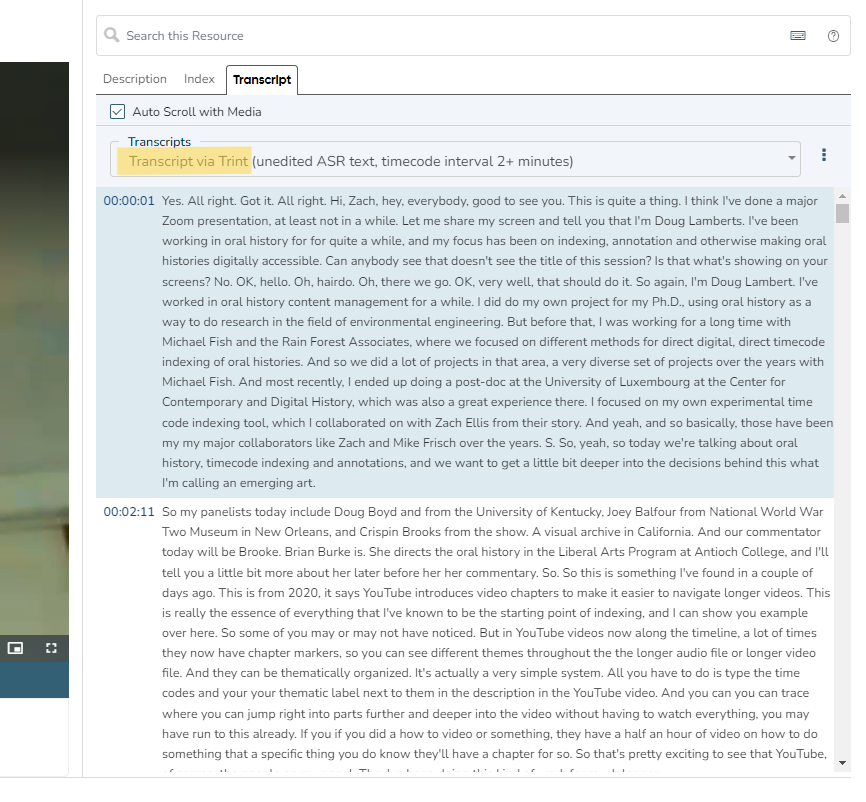
Task: Click the transcript scrollbar thumb
Action: coord(842,213)
